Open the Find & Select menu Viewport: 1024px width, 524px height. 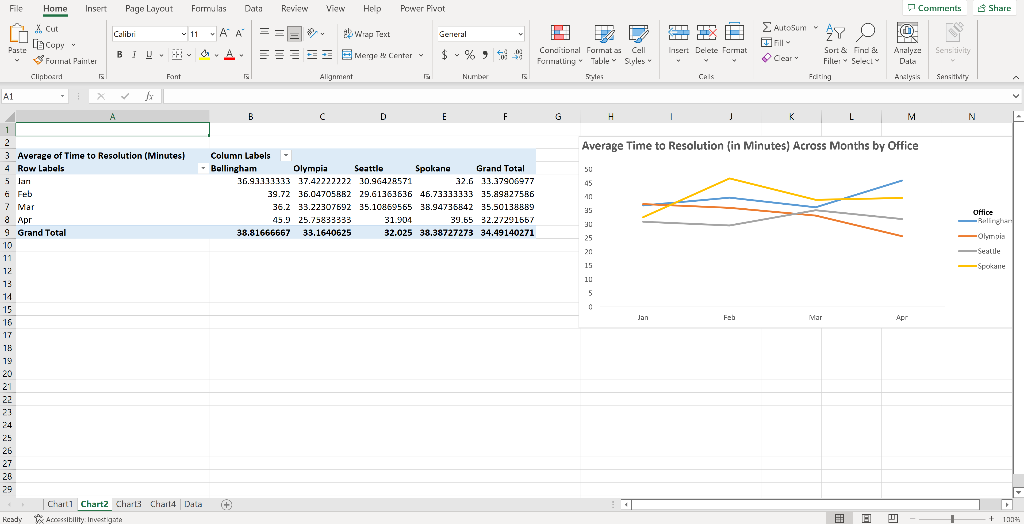tap(866, 44)
